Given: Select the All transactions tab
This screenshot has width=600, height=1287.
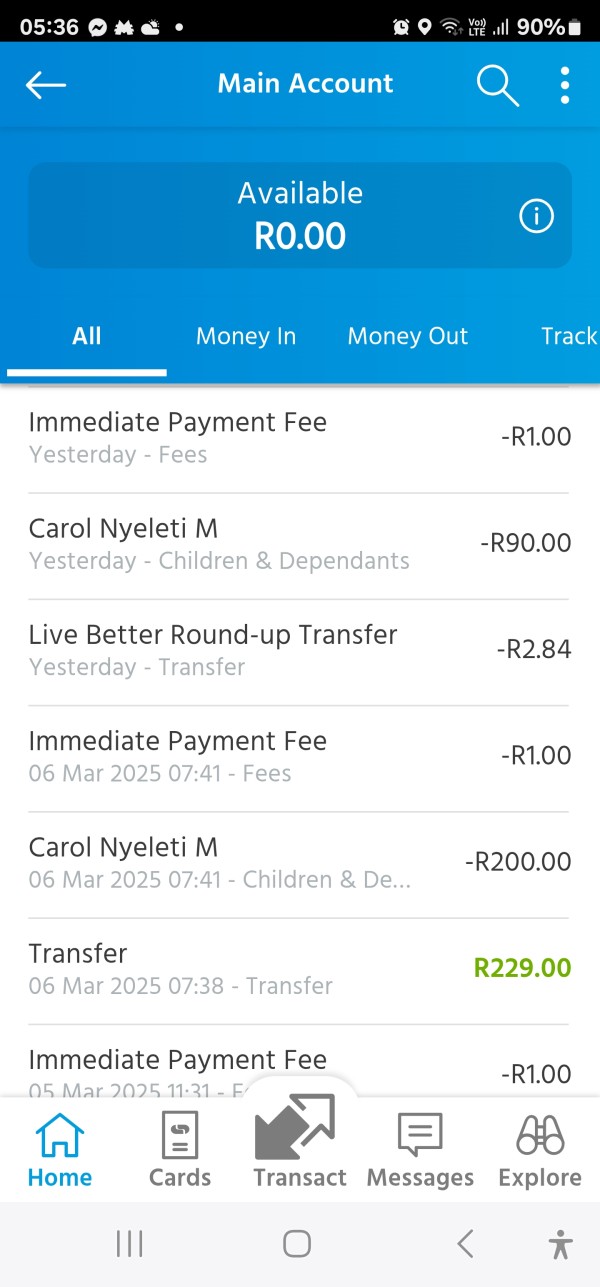Looking at the screenshot, I should 87,336.
